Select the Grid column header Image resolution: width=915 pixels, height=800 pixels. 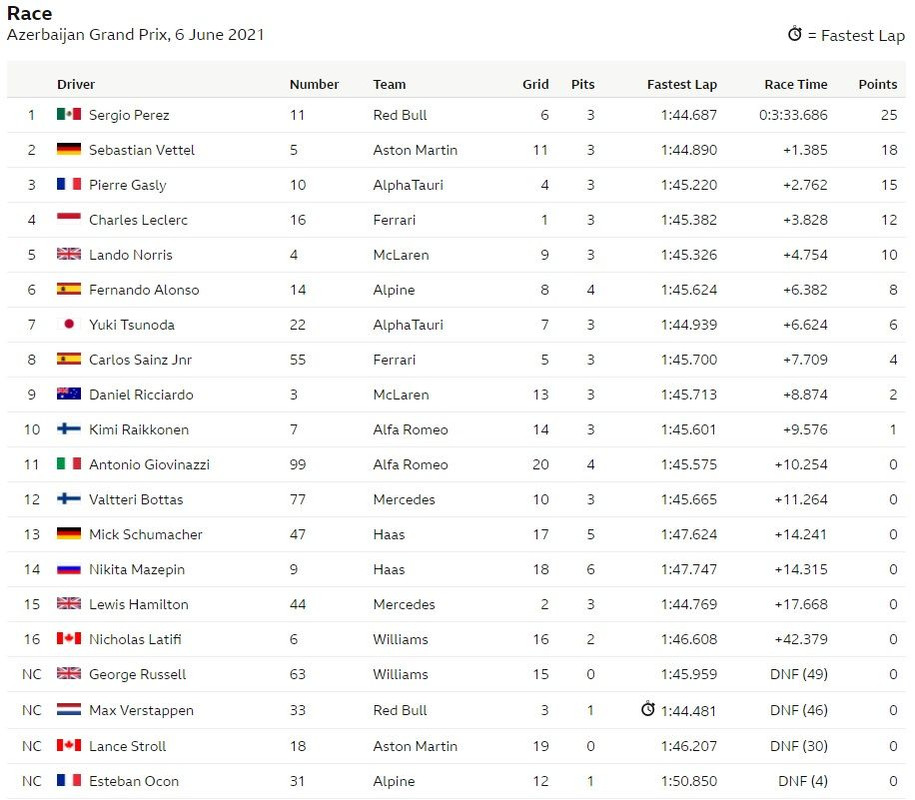[x=536, y=84]
